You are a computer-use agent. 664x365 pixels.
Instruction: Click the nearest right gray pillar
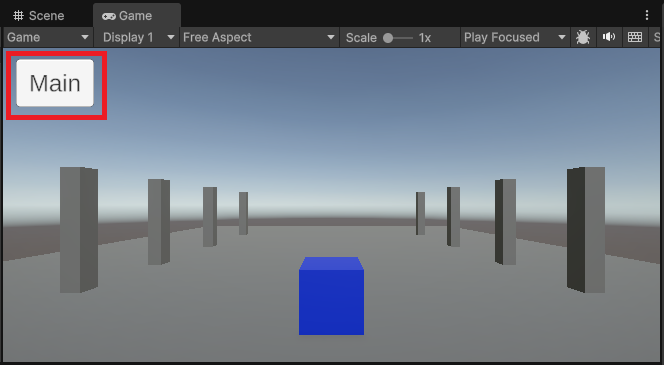point(586,230)
